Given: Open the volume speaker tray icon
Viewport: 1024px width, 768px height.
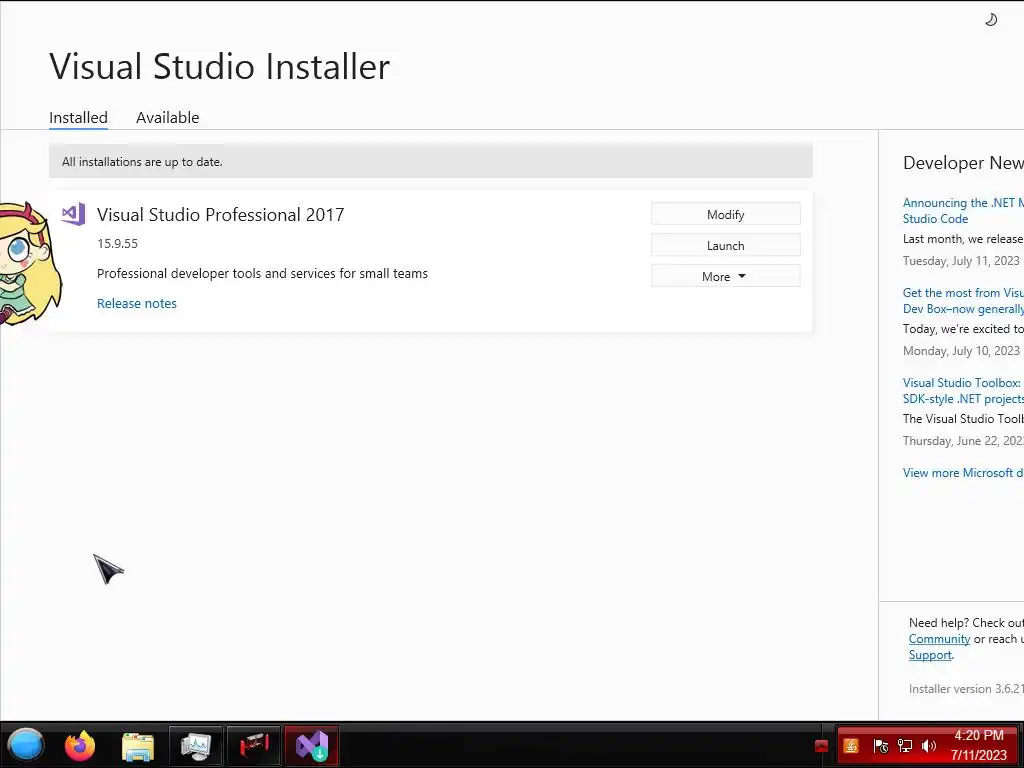Looking at the screenshot, I should click(929, 746).
